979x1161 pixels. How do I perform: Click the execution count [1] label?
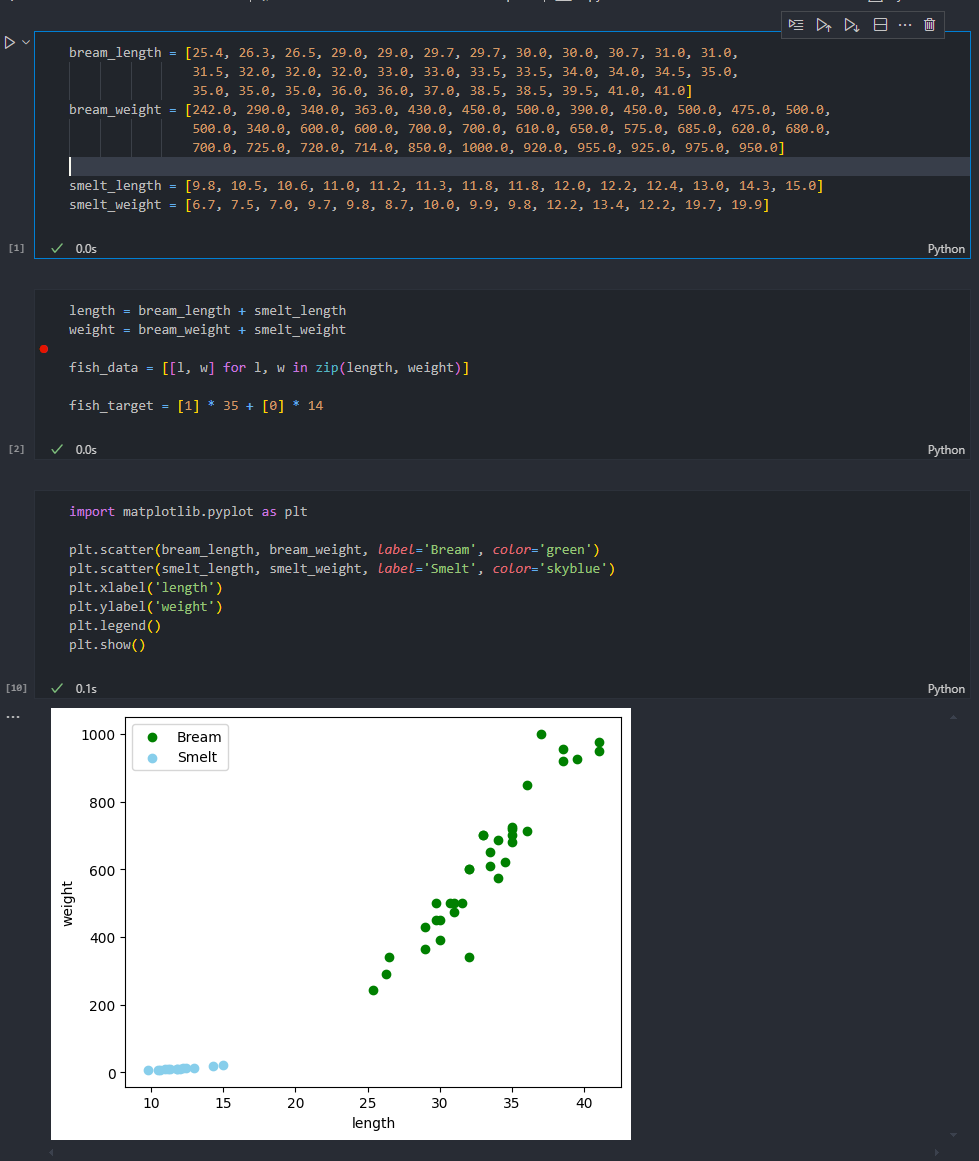[16, 247]
